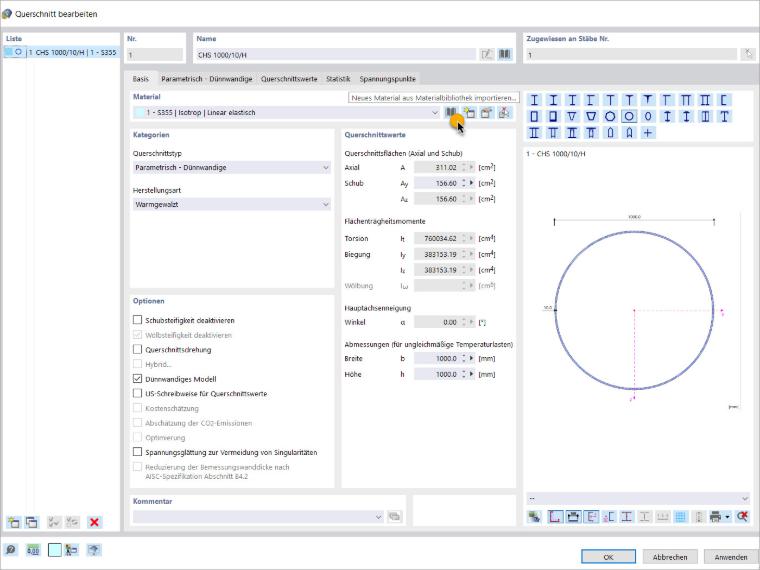Open the Spannungspunkte tab
760x570 pixels.
coord(387,79)
